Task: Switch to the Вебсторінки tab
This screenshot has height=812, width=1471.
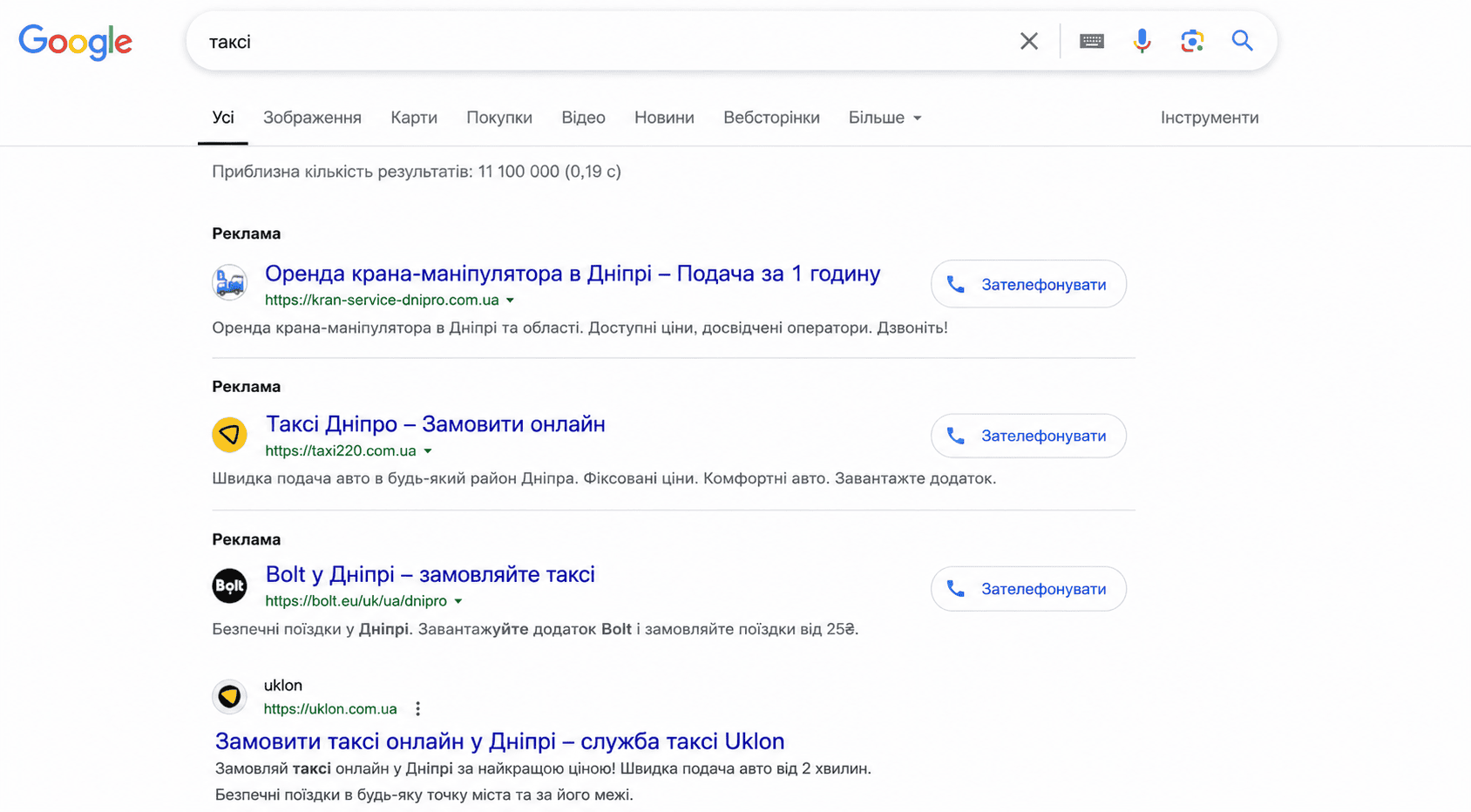Action: 771,118
